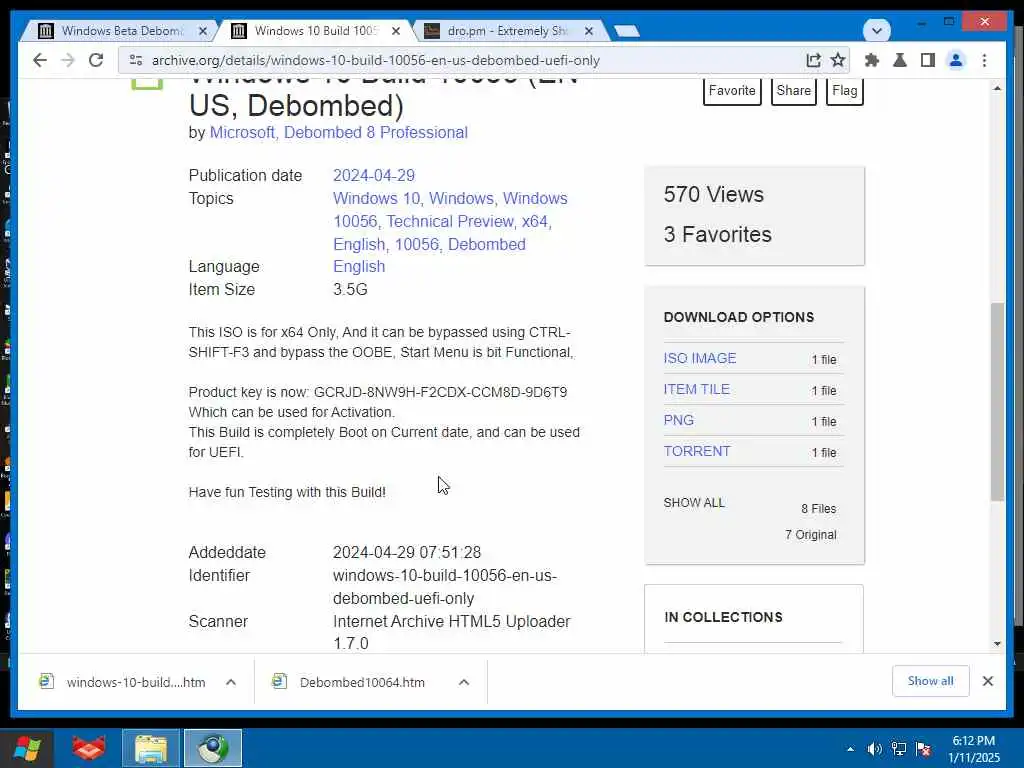Open the TORRENT download option
This screenshot has width=1024, height=768.
tap(697, 451)
